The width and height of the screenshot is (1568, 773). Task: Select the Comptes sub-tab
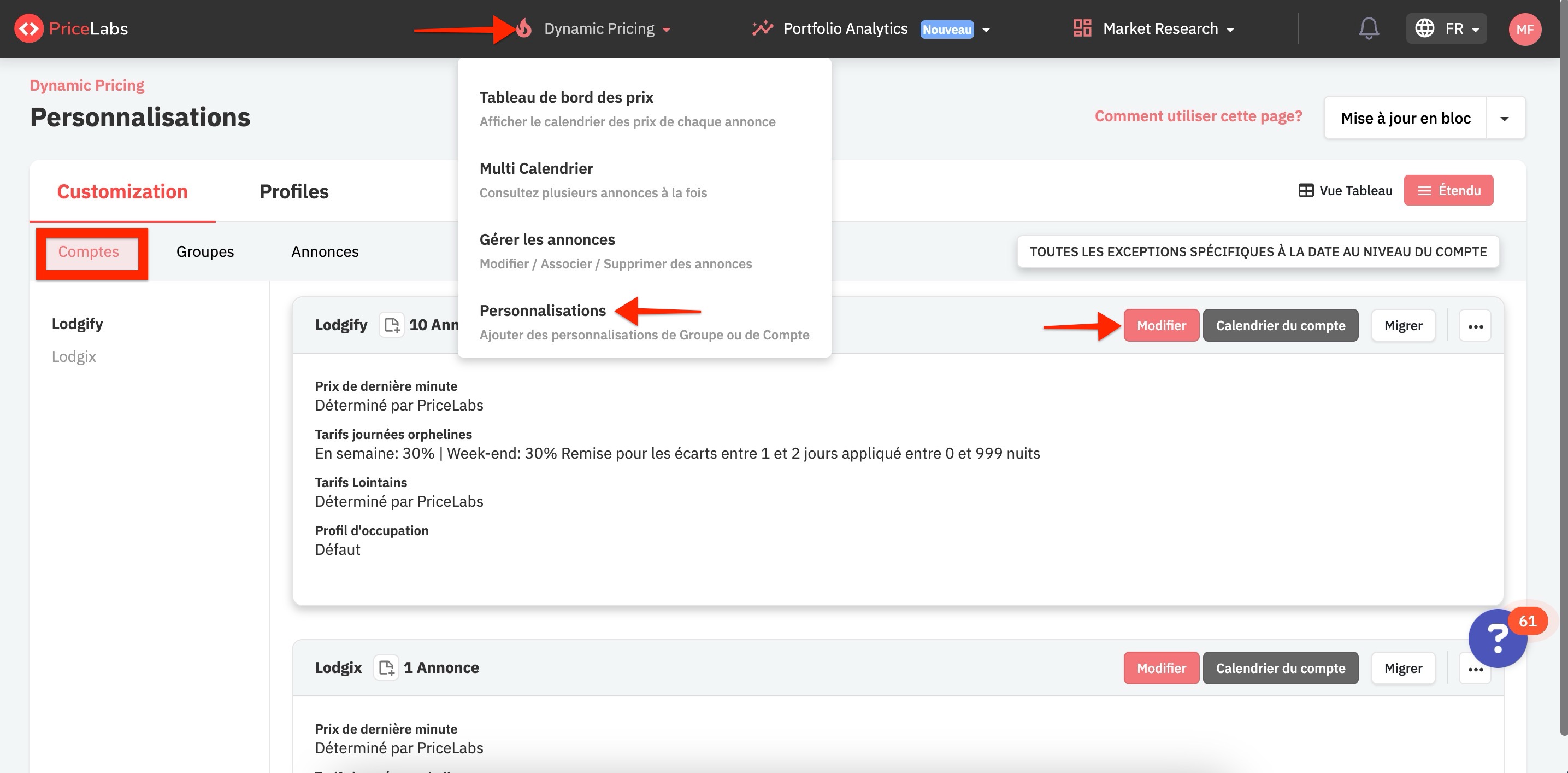[x=89, y=251]
